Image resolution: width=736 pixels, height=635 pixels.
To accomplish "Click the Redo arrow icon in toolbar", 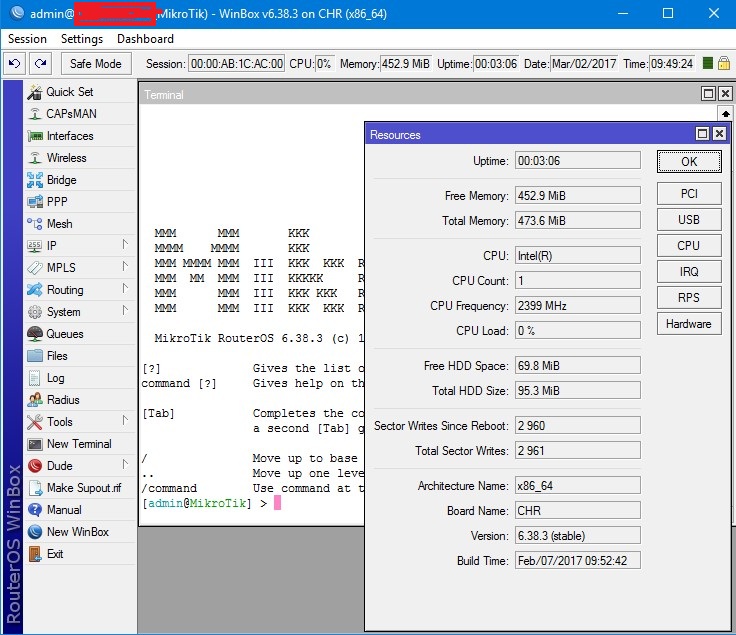I will coord(40,63).
